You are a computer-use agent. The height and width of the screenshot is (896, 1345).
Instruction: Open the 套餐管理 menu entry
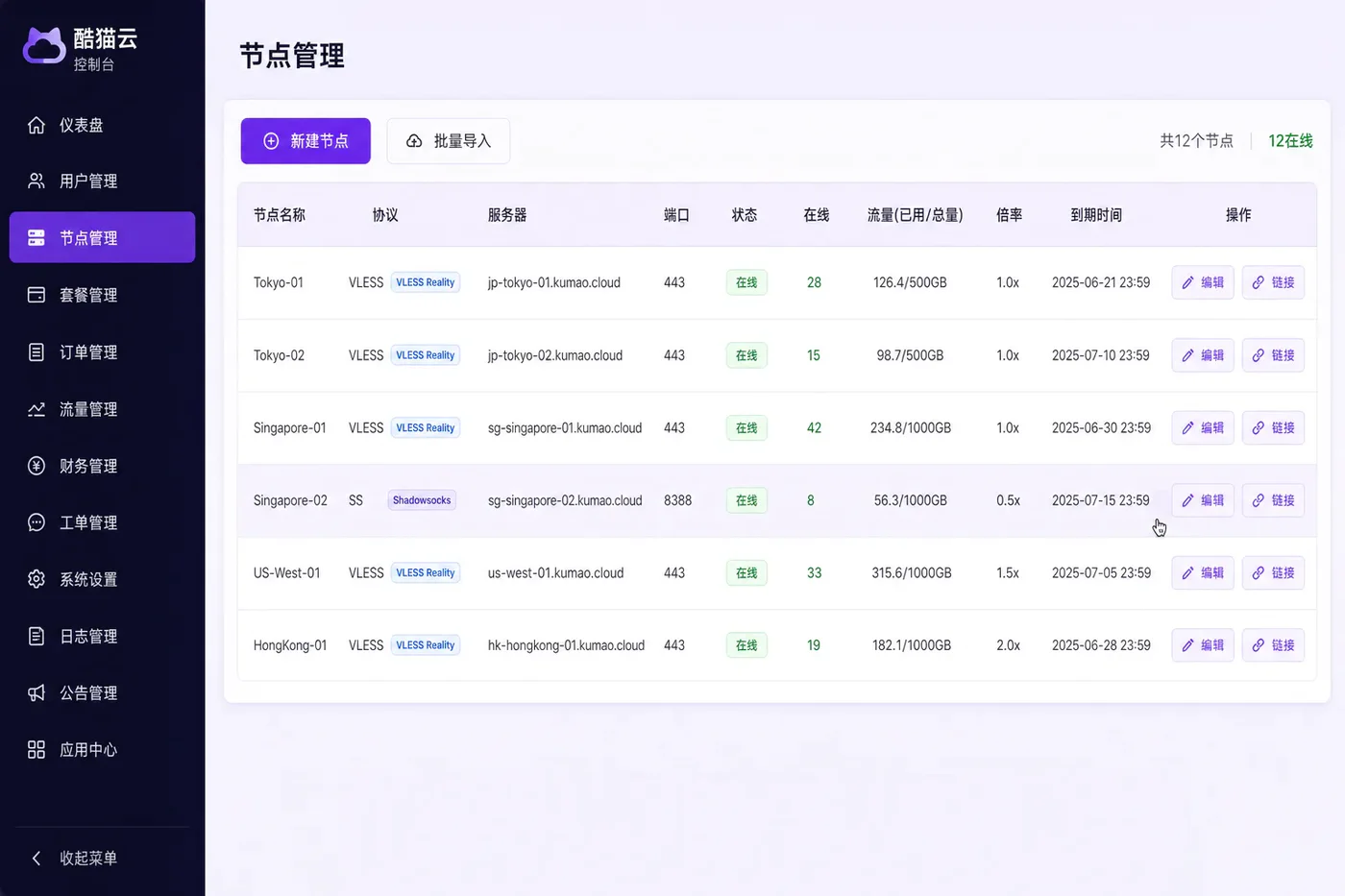tap(102, 295)
